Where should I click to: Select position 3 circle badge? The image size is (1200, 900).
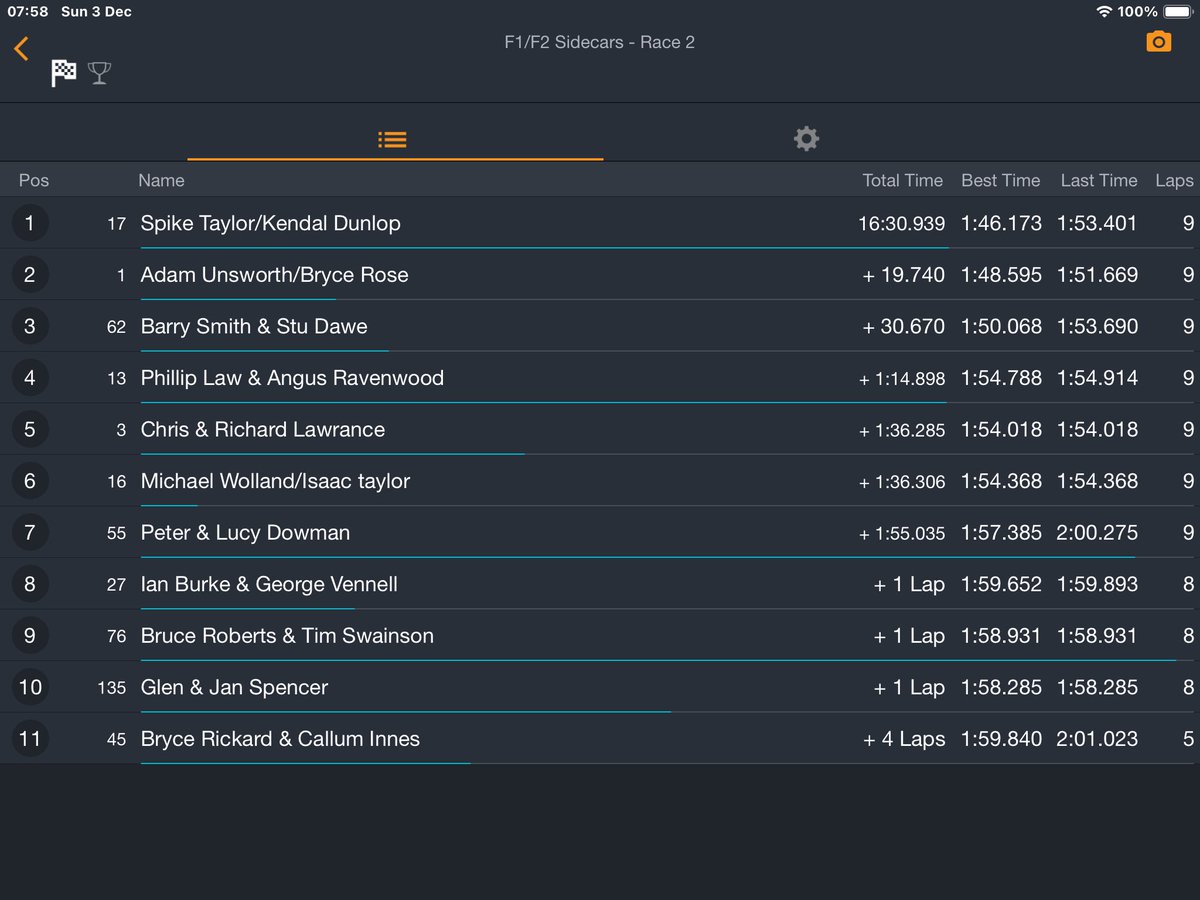pos(29,326)
